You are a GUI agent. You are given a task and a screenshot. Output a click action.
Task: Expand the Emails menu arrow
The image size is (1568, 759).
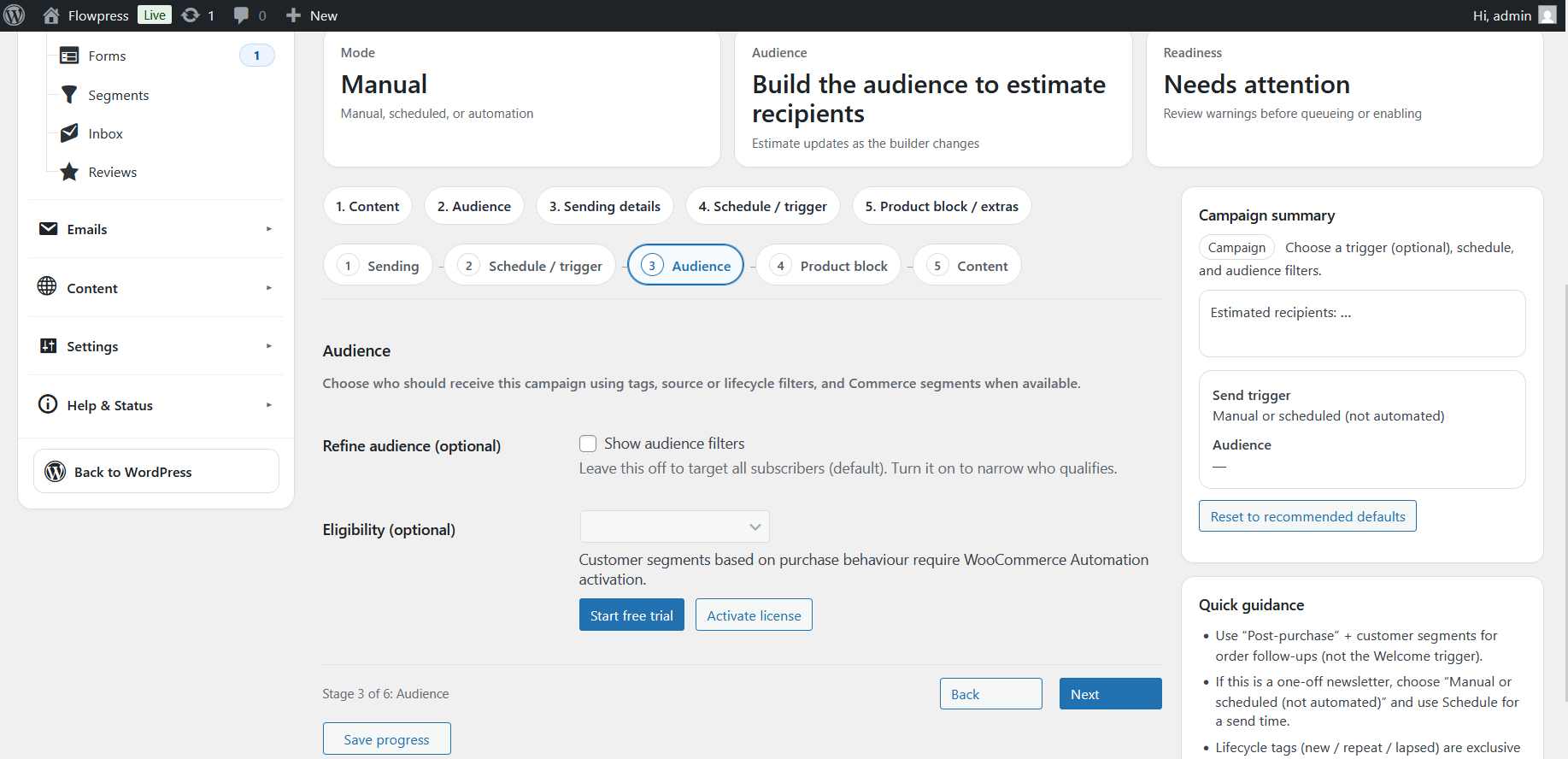point(268,229)
